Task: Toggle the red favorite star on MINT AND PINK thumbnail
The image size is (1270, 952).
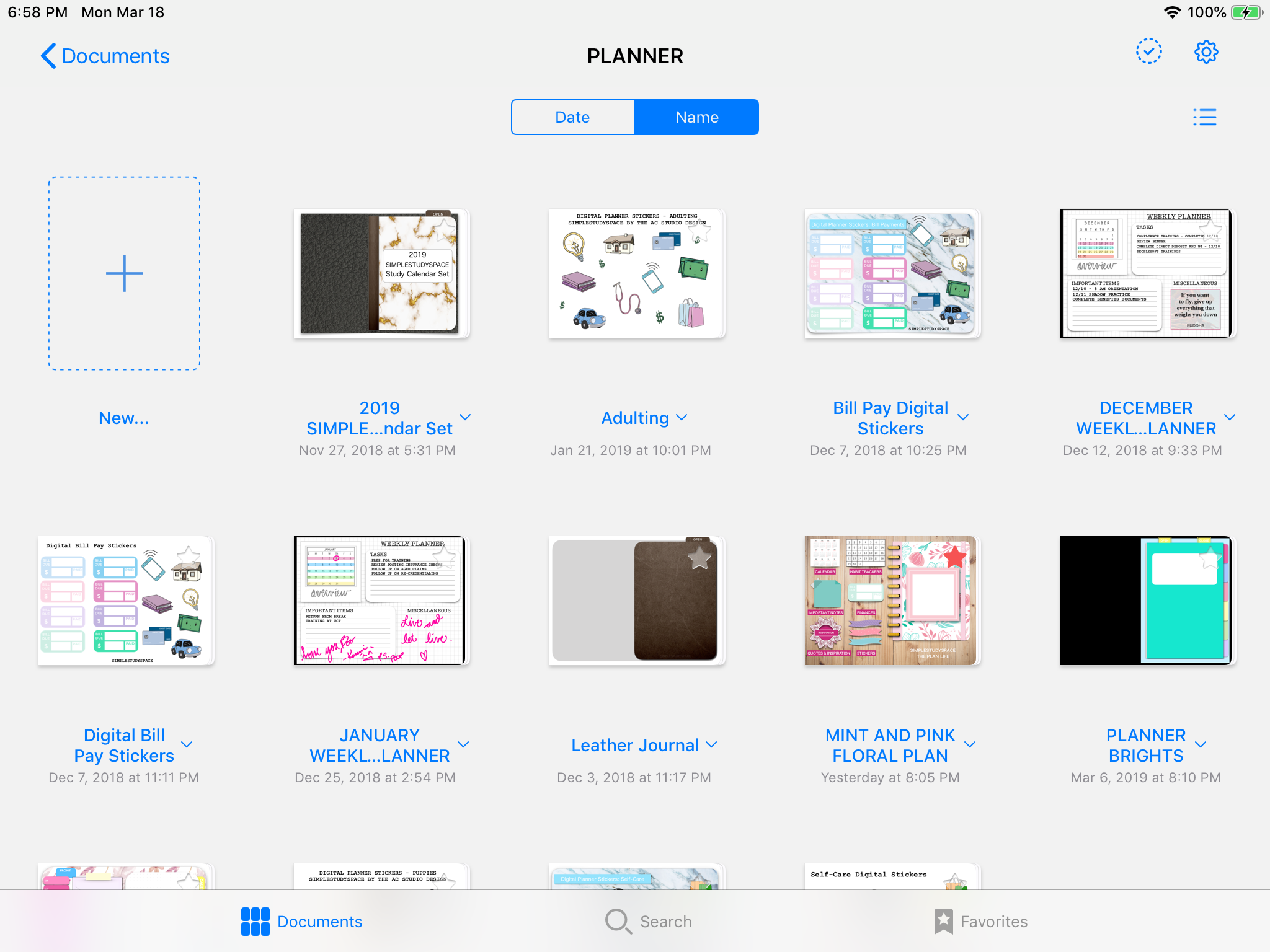Action: pos(955,557)
